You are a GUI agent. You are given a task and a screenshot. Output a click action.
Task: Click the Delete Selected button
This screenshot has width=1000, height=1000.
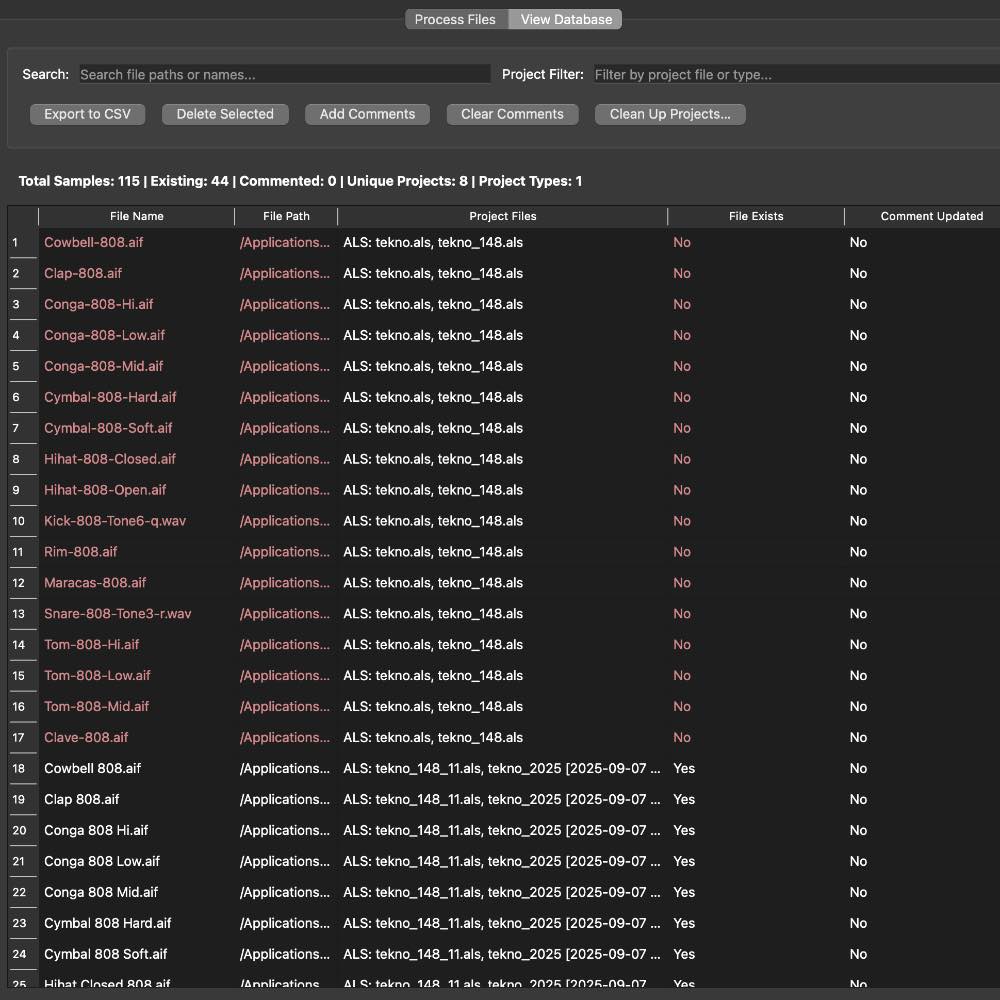pyautogui.click(x=225, y=114)
